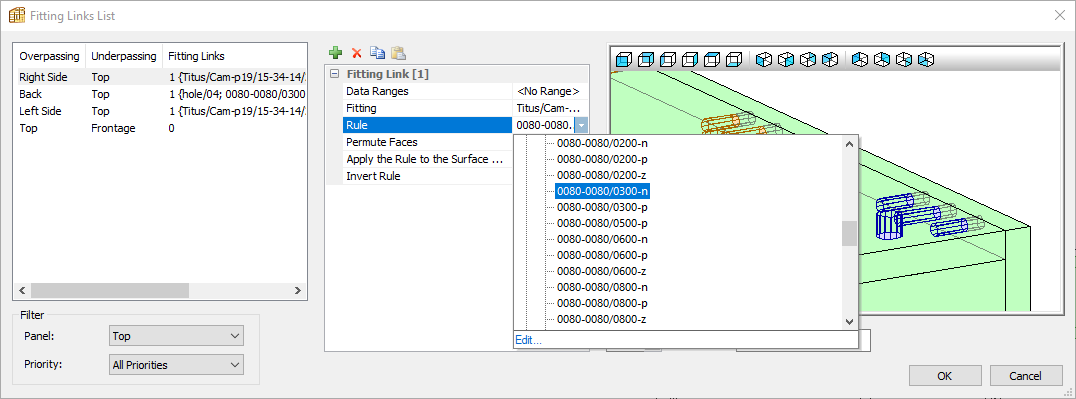Sort by Underpassing column header
Image resolution: width=1076 pixels, height=399 pixels.
click(x=124, y=56)
